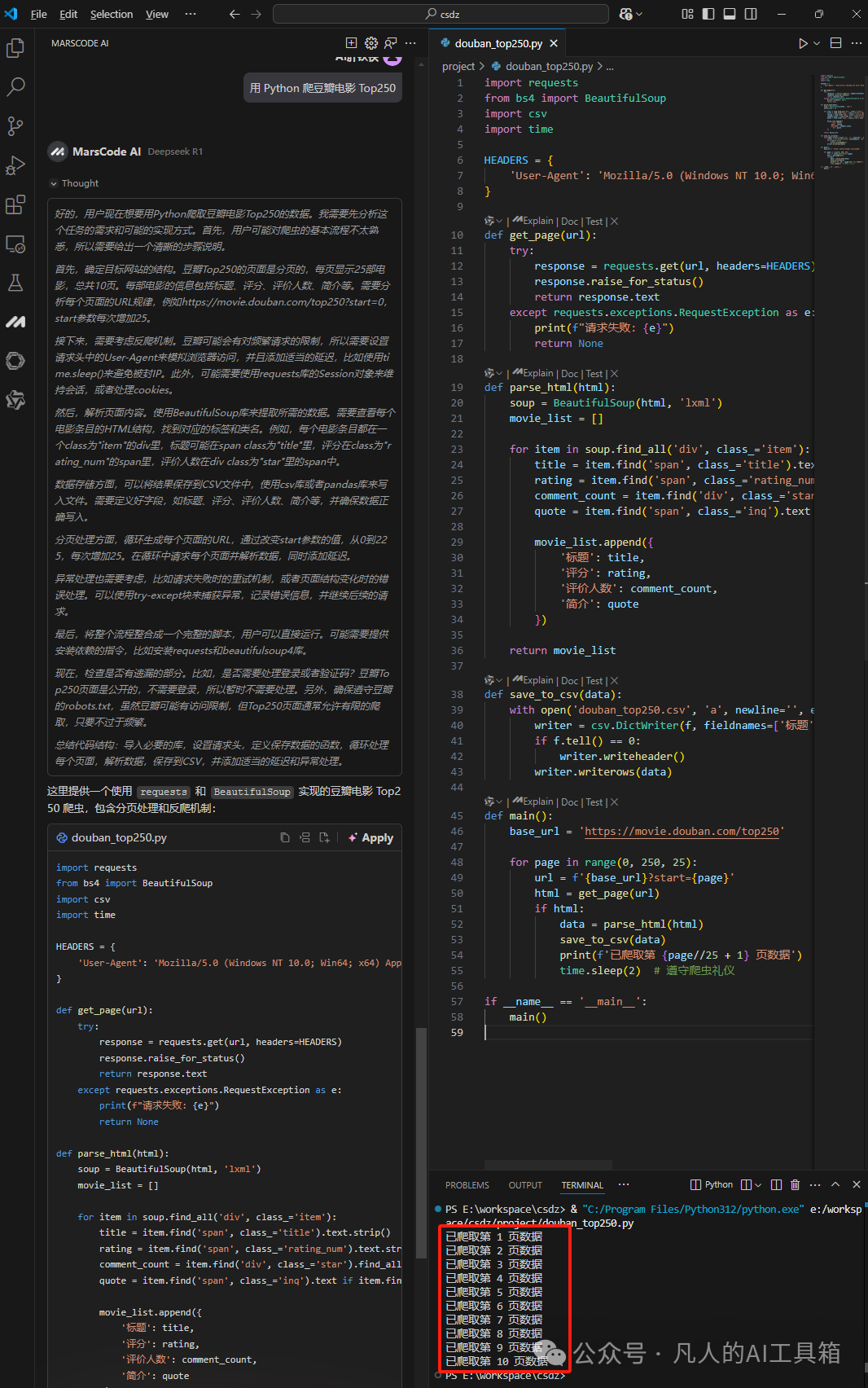Image resolution: width=868 pixels, height=1388 pixels.
Task: Open terminal launch profile dropdown
Action: click(758, 1184)
